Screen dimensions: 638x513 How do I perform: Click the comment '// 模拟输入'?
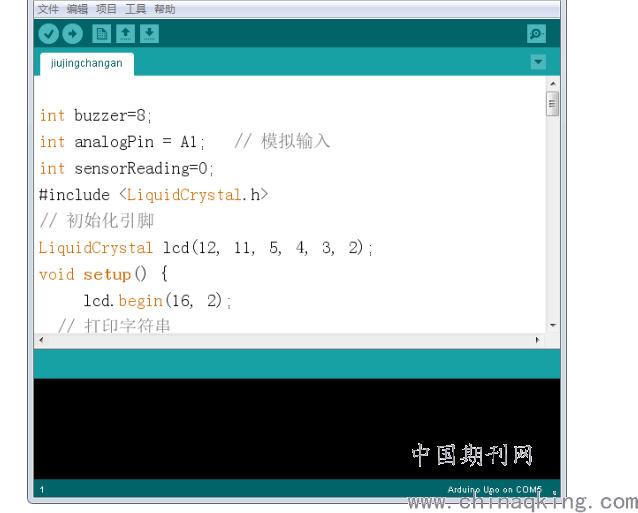(282, 141)
